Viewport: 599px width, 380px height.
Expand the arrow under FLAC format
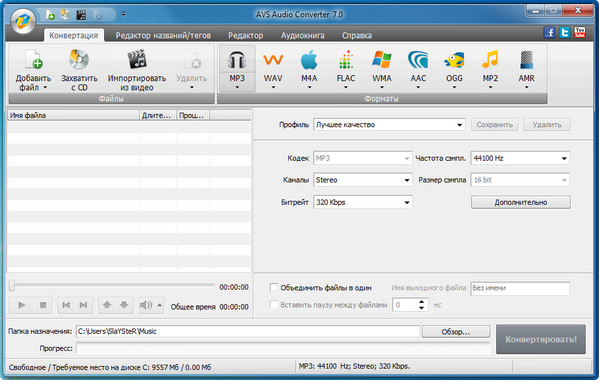tap(346, 87)
